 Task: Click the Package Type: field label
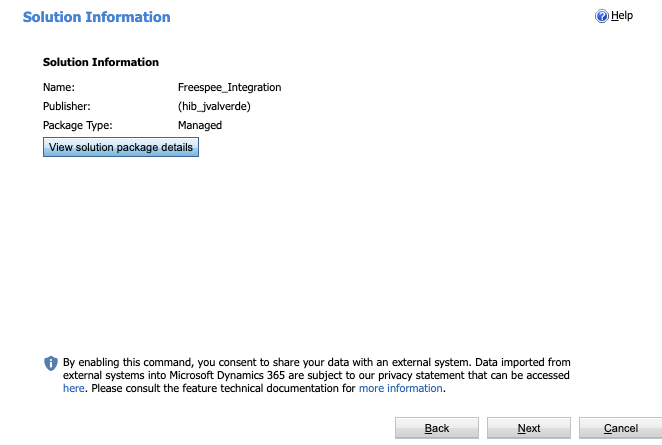[78, 125]
